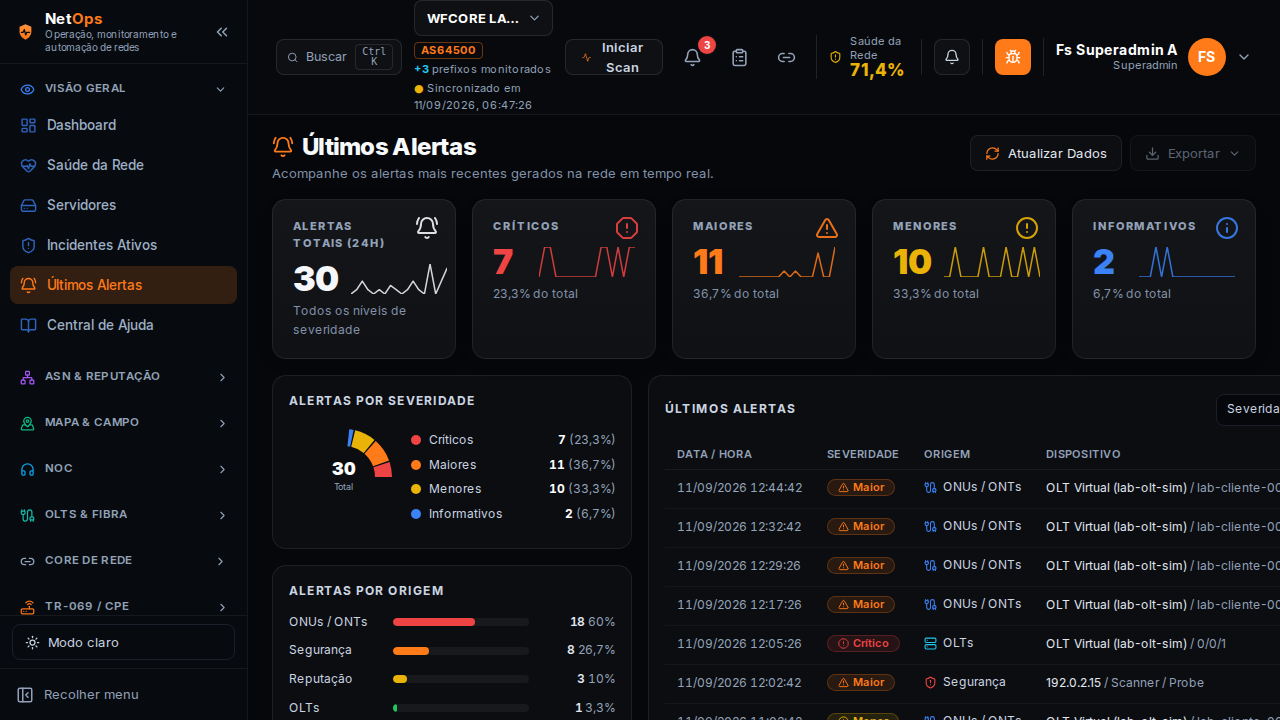Click the warning triangle on Maiores card
The height and width of the screenshot is (720, 1280).
(827, 228)
